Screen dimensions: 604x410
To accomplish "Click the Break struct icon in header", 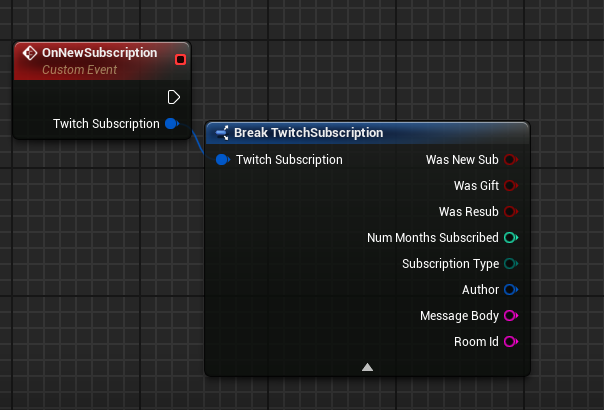I will 221,133.
